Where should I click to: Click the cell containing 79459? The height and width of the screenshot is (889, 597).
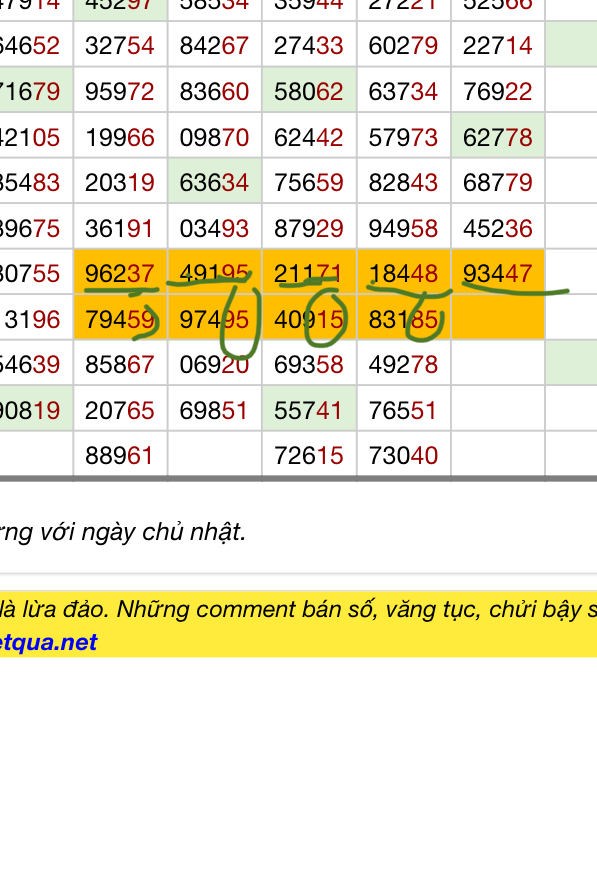[x=120, y=318]
